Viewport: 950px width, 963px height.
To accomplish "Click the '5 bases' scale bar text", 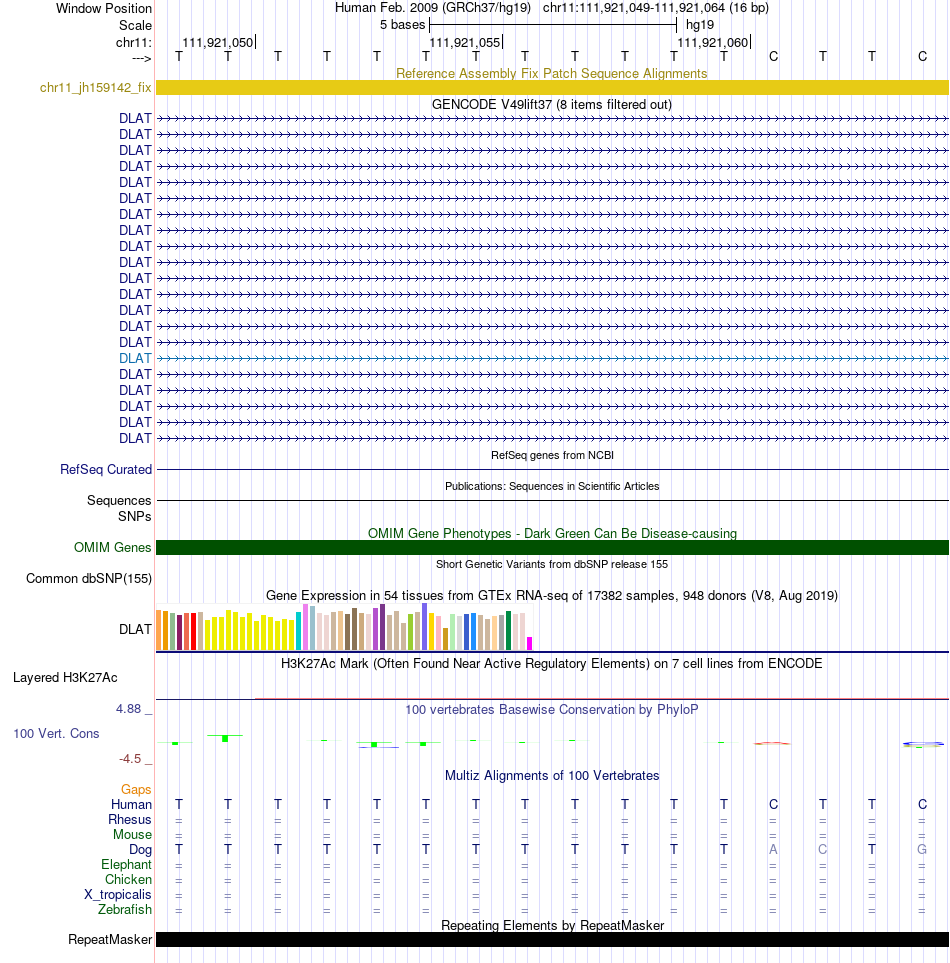I will 402,25.
